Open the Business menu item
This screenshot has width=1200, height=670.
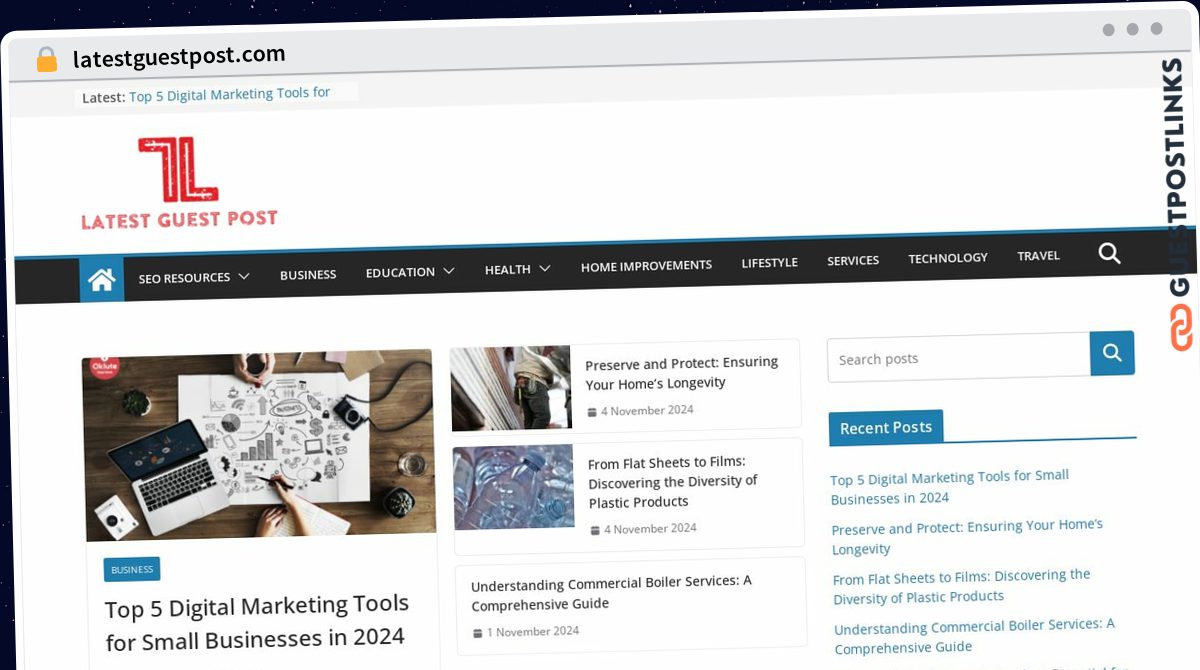[308, 274]
